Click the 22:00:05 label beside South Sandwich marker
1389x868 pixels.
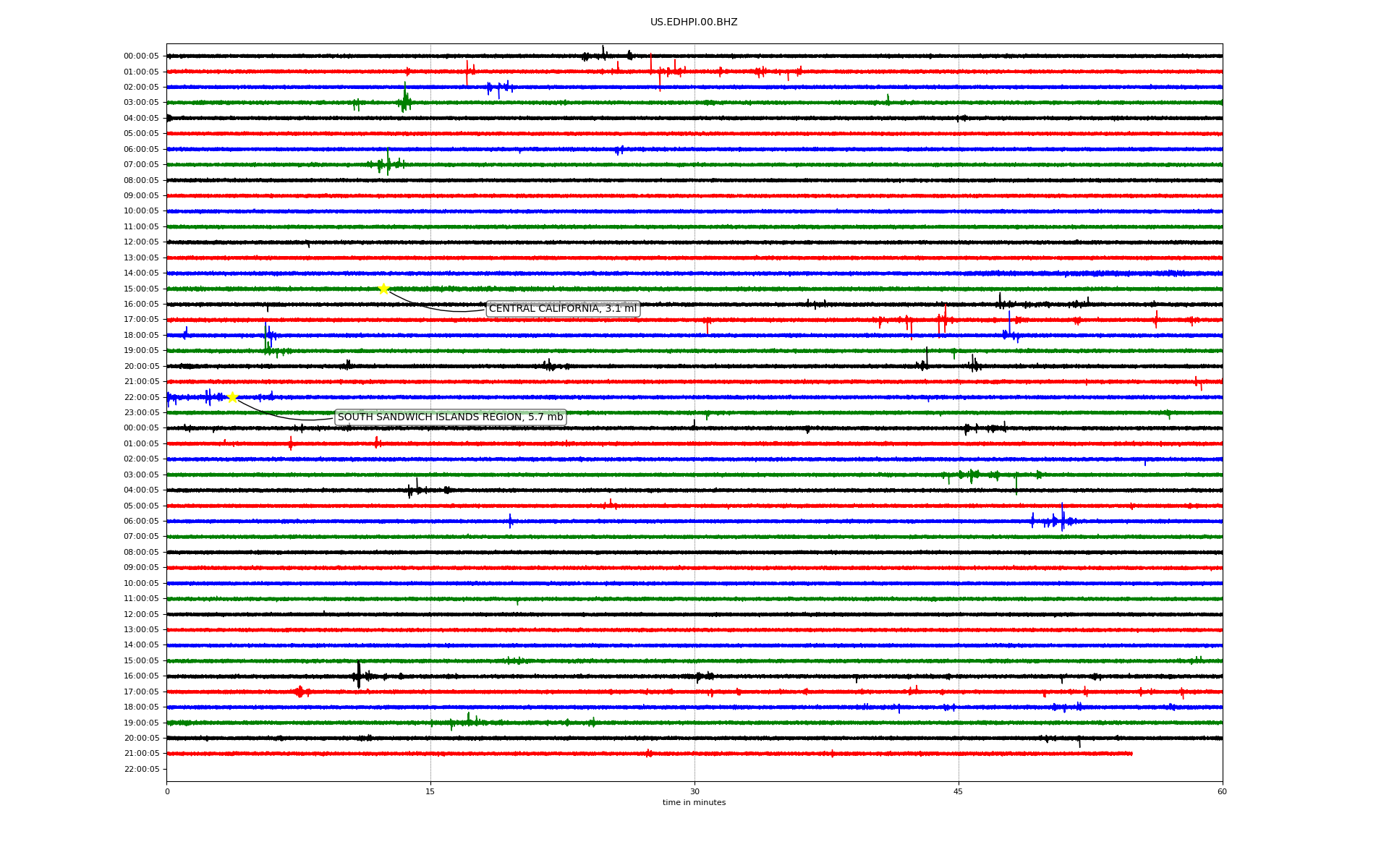(x=141, y=397)
